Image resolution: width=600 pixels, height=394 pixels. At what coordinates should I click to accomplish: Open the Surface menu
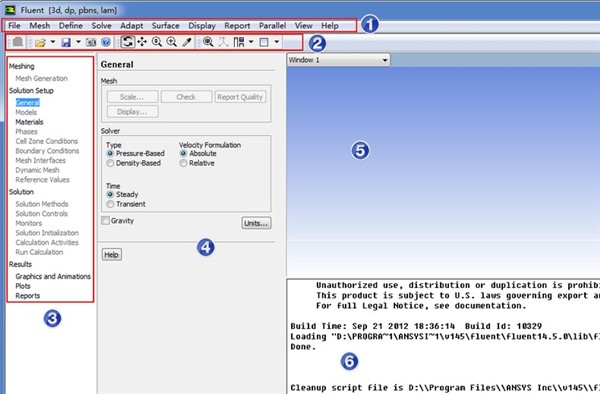[166, 26]
